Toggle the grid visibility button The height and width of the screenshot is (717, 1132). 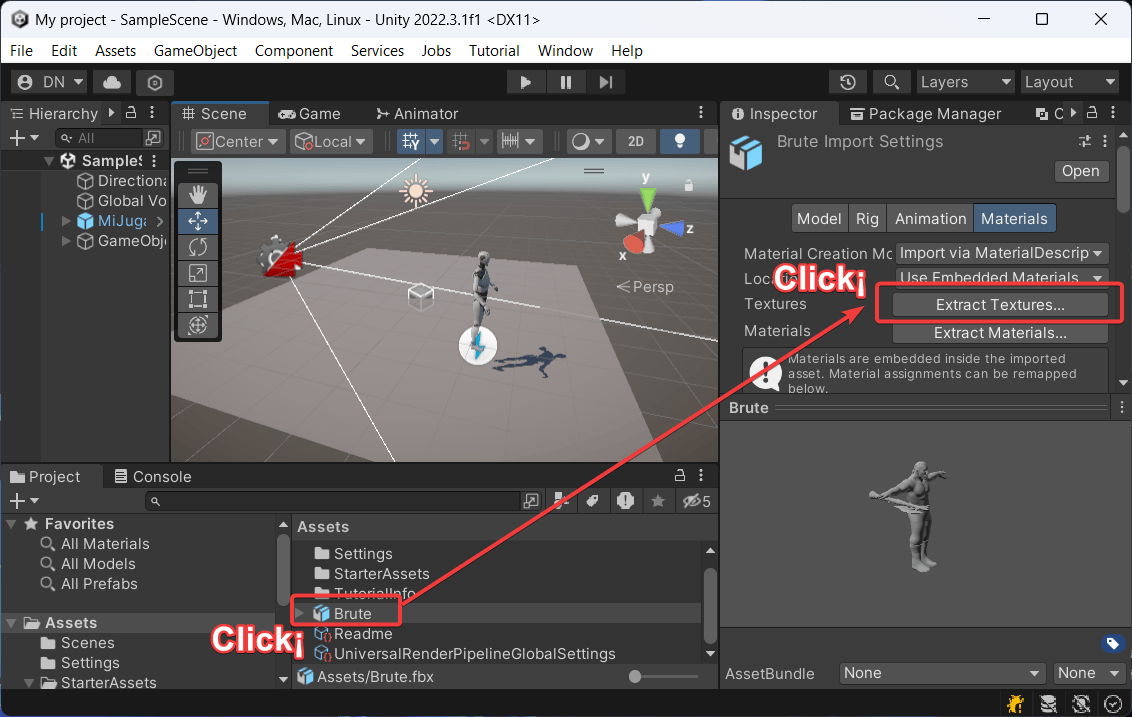411,142
